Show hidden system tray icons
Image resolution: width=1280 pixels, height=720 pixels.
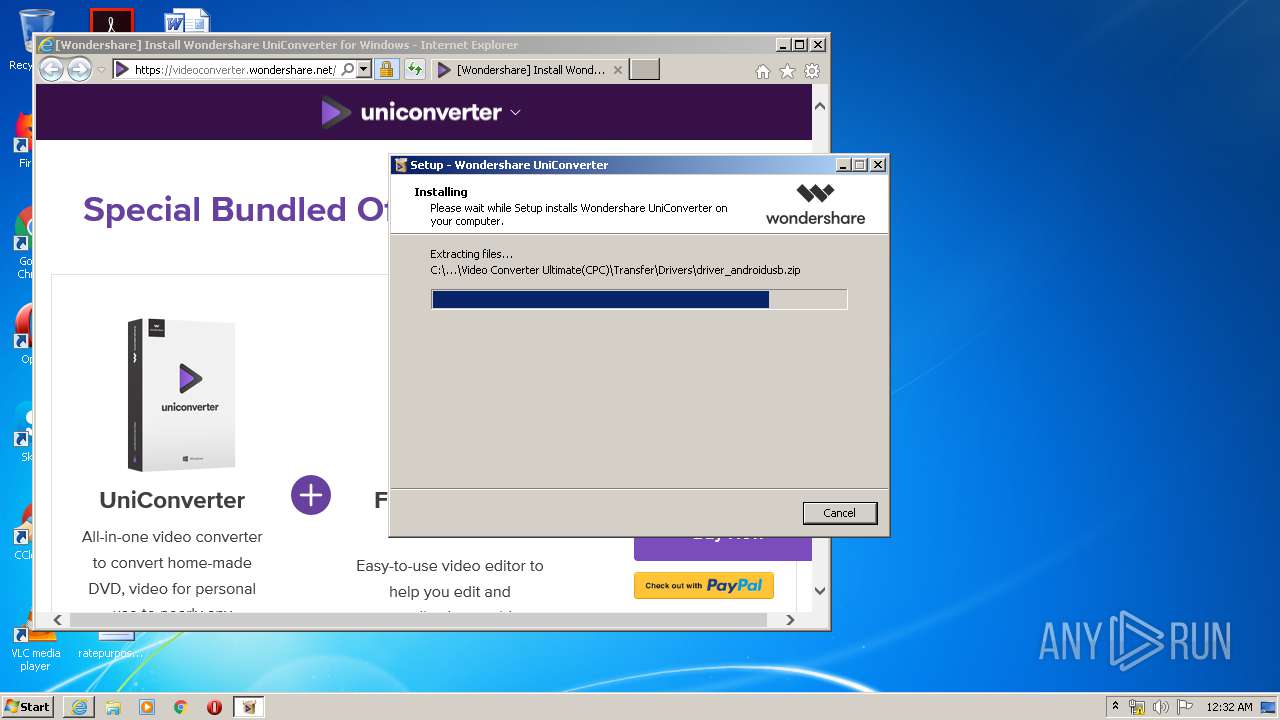point(1116,707)
